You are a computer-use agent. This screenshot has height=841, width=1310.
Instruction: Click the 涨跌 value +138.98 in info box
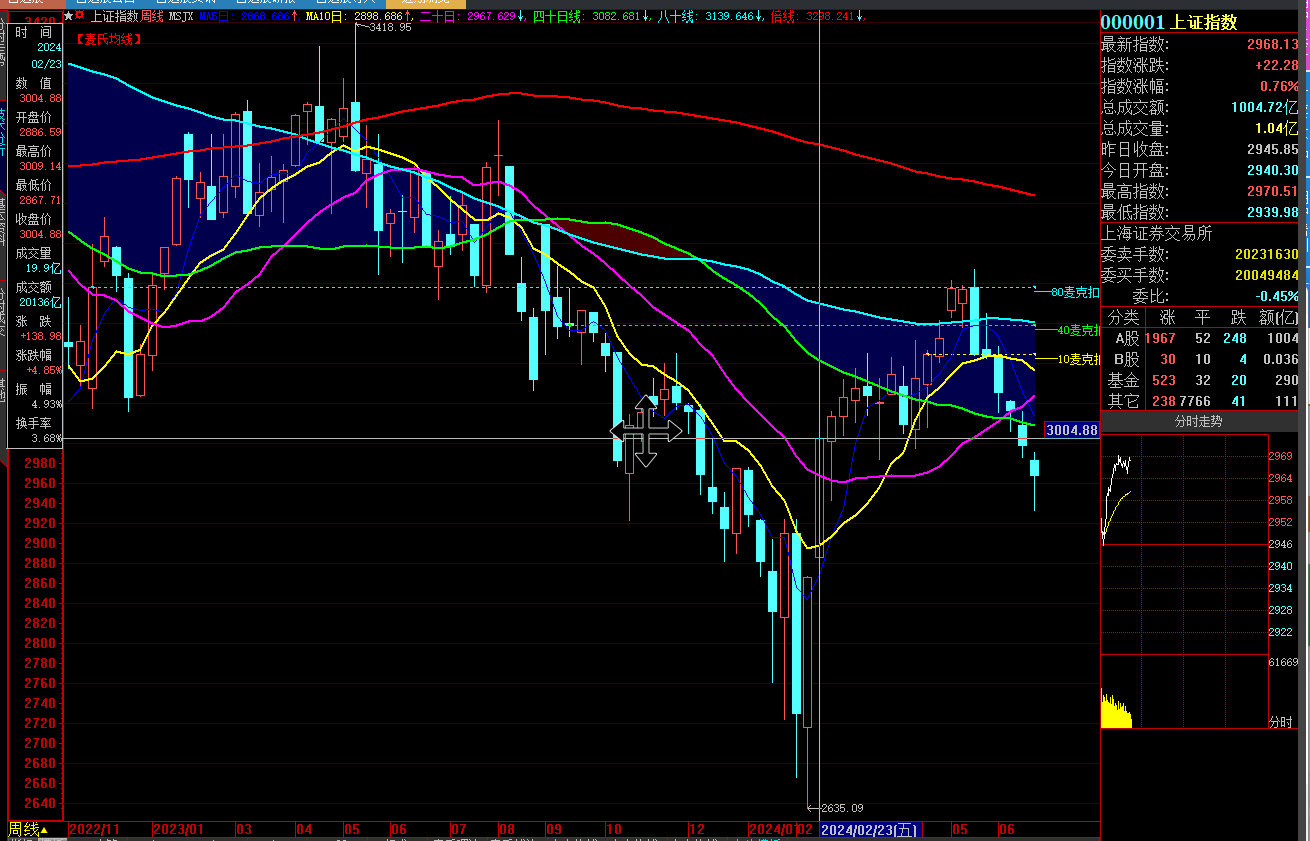(x=41, y=336)
